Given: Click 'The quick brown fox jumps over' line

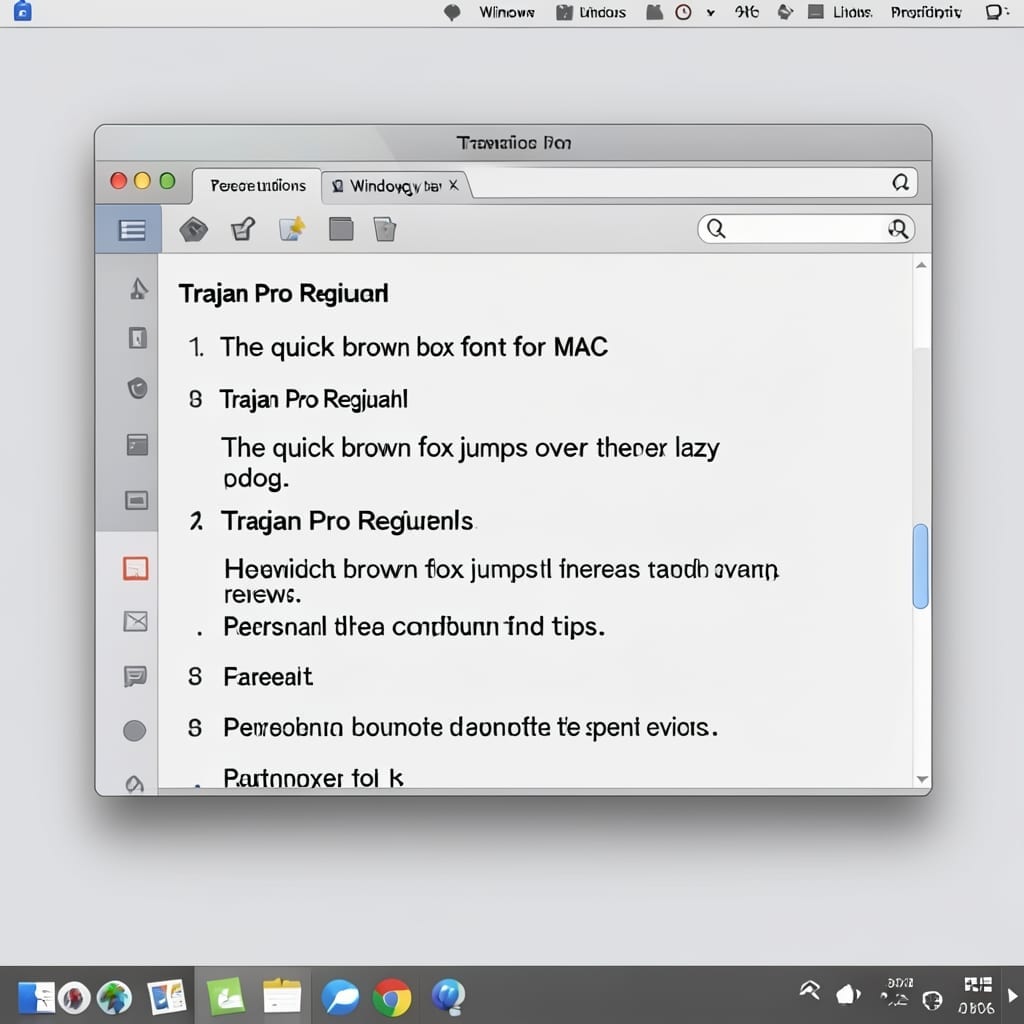Looking at the screenshot, I should click(x=470, y=448).
